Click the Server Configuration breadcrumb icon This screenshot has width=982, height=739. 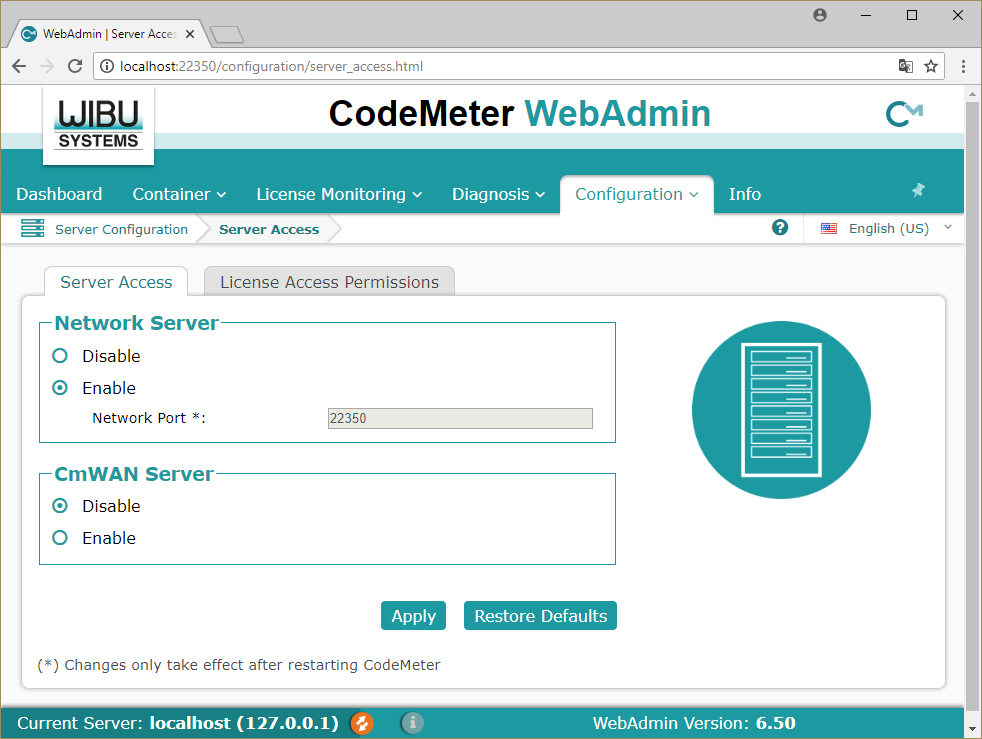click(33, 229)
